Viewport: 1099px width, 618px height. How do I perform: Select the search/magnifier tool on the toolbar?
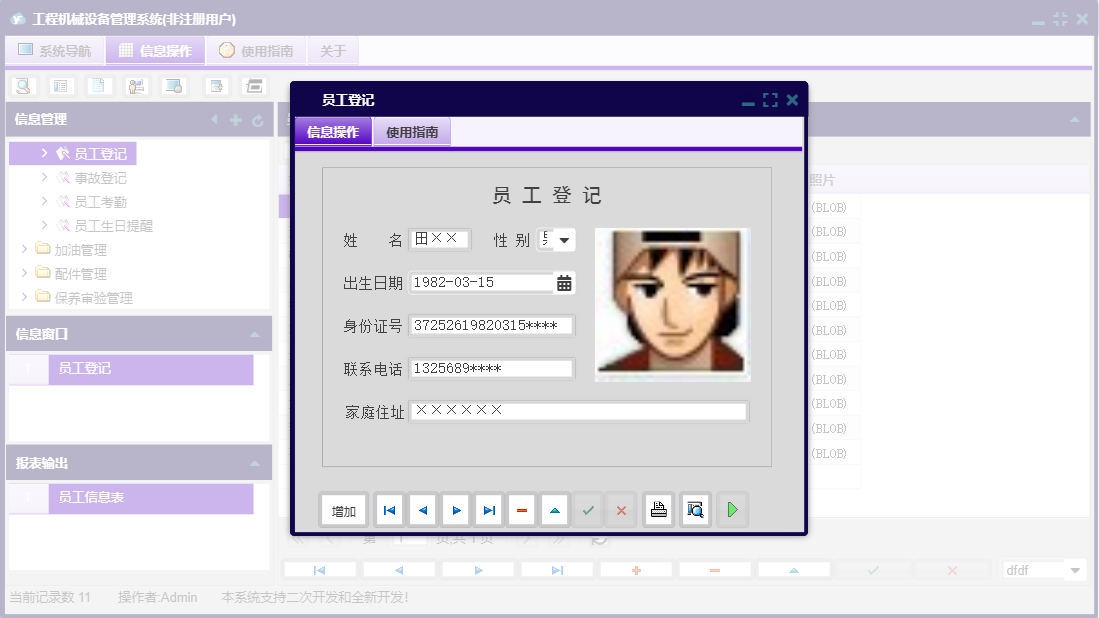22,86
